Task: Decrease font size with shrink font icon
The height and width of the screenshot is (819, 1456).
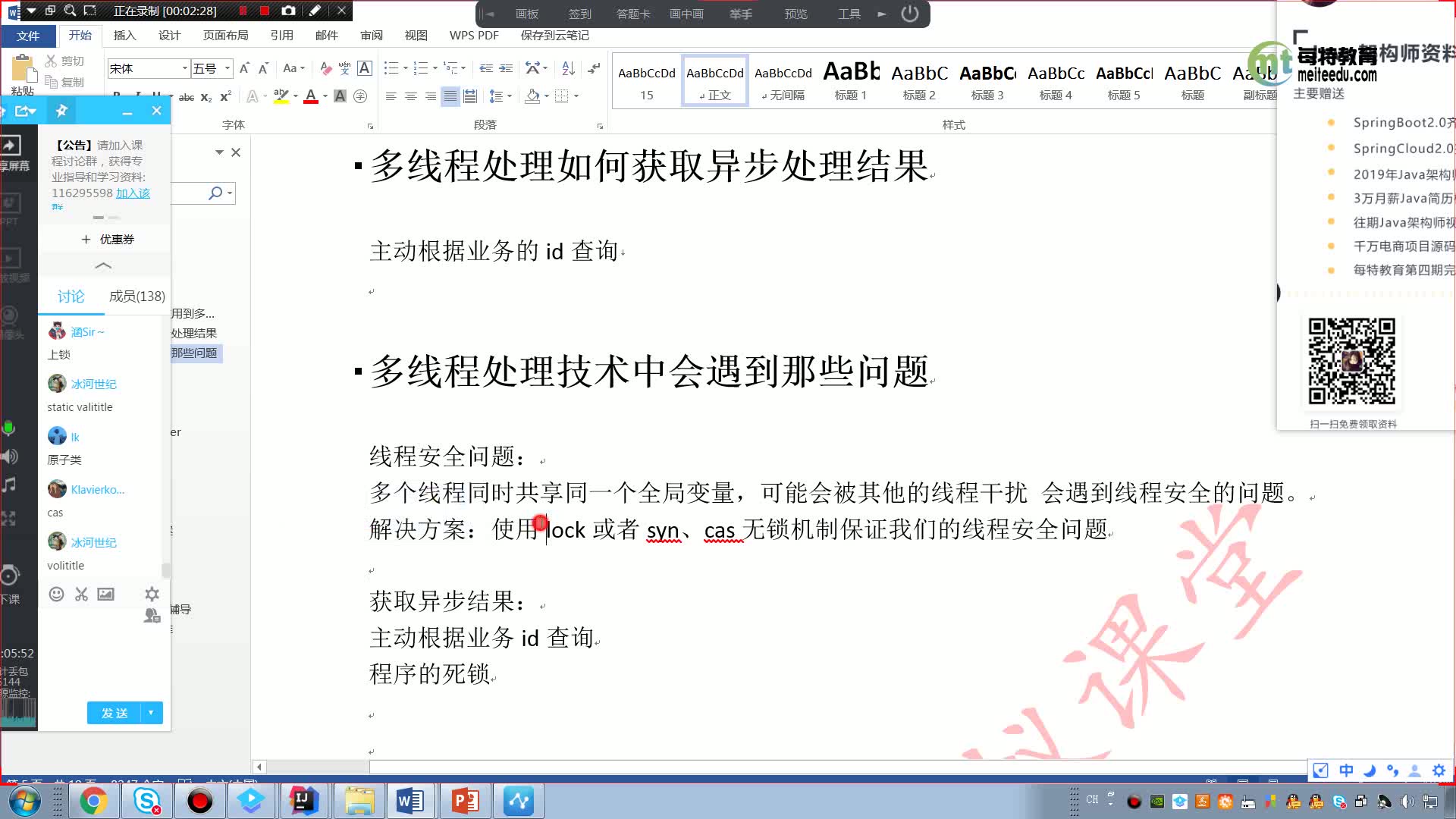Action: [x=263, y=68]
